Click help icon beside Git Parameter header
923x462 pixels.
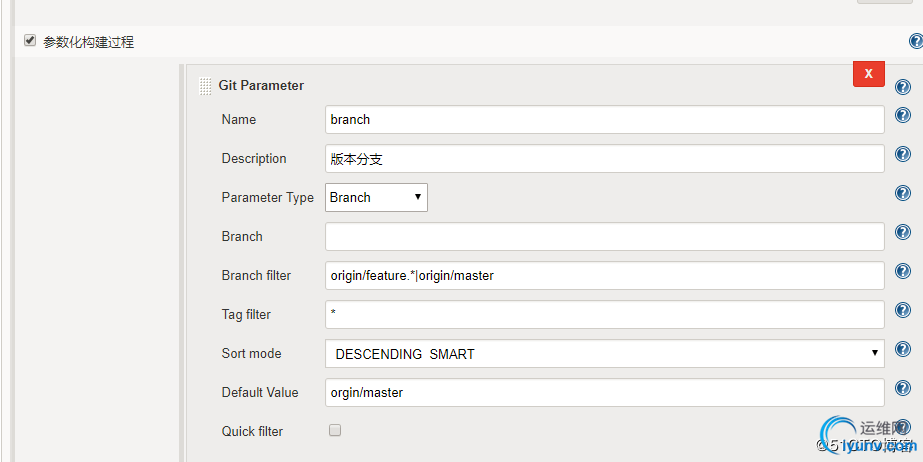tap(902, 87)
